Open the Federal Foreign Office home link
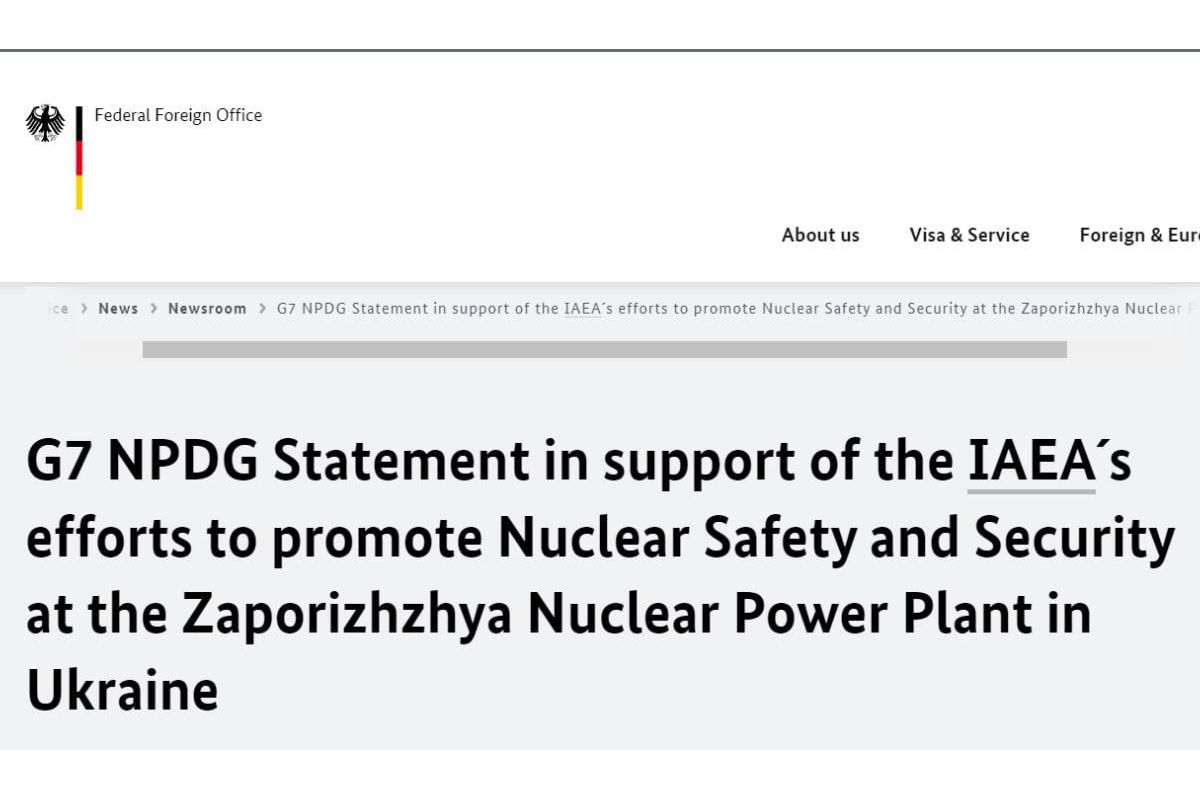 [178, 115]
